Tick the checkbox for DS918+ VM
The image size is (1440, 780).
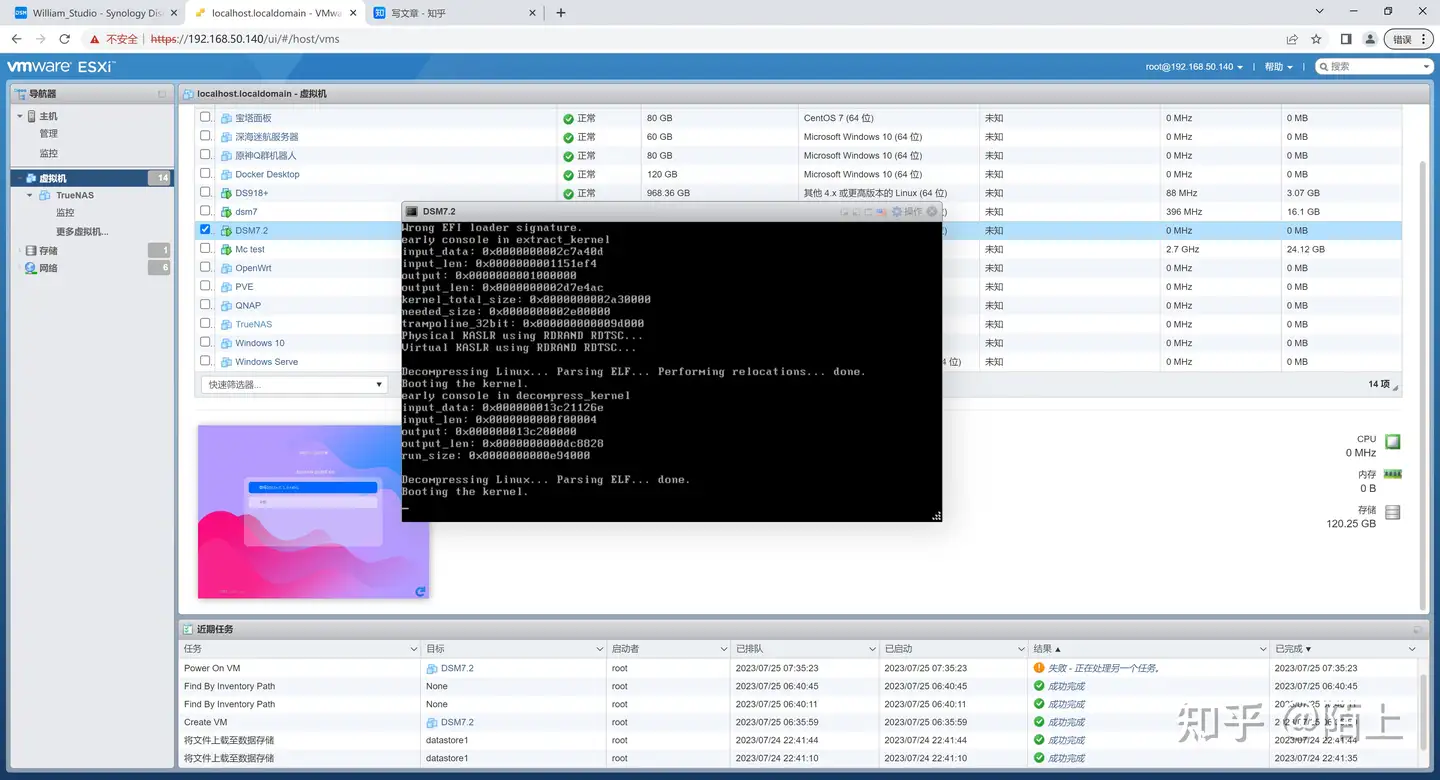[205, 192]
